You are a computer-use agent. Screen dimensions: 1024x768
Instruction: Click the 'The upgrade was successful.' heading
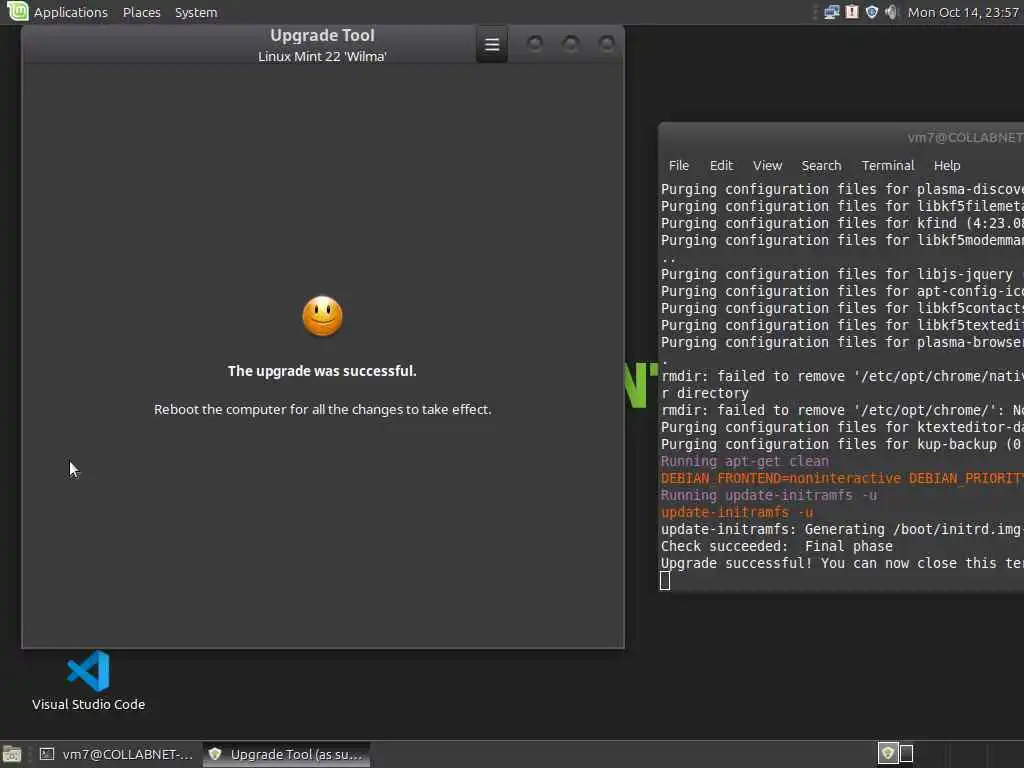coord(322,371)
